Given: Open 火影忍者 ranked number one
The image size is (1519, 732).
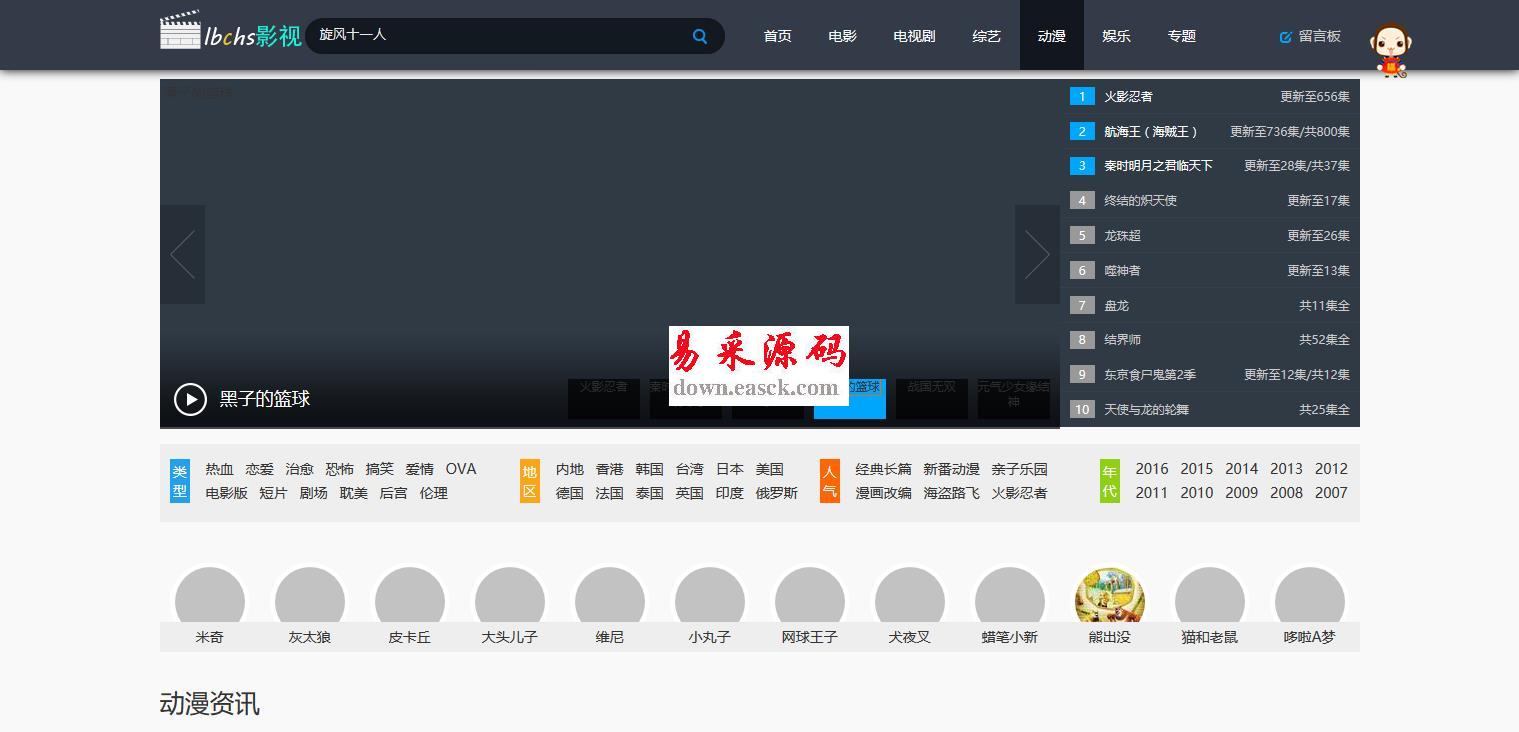Looking at the screenshot, I should (1128, 97).
